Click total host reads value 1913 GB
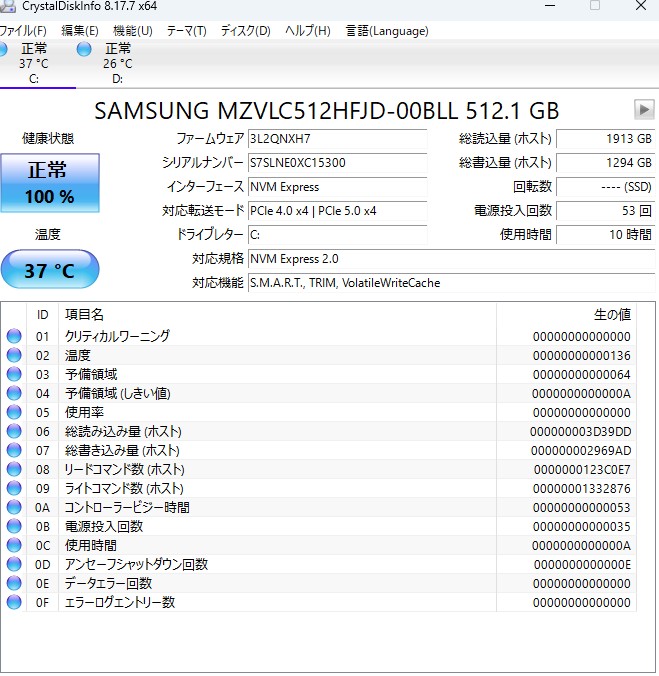Viewport: 659px width, 676px height. 606,139
